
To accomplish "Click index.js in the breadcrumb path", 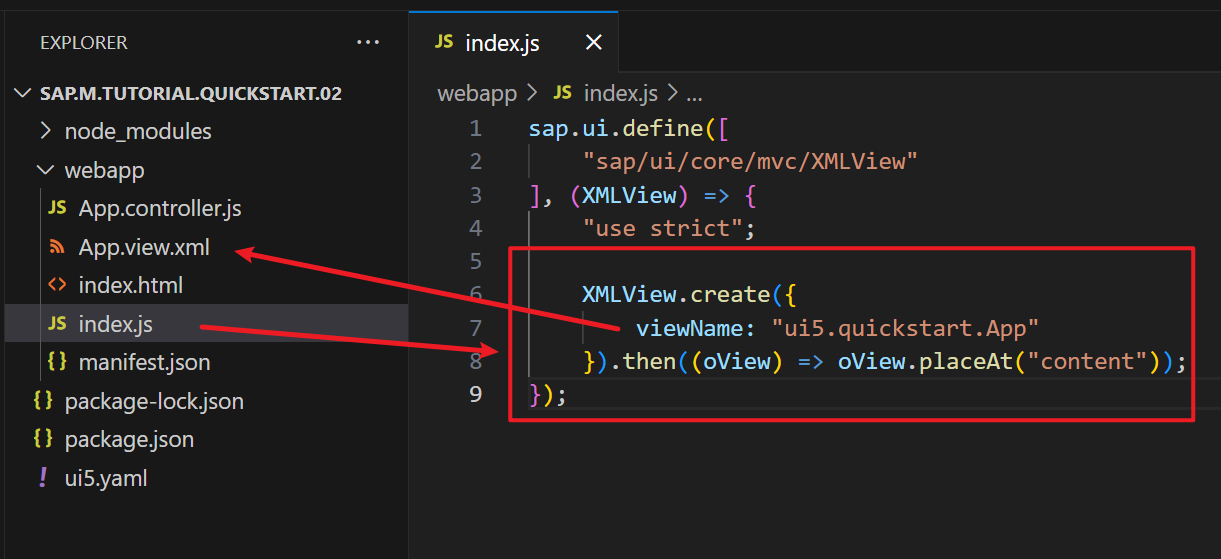I will click(620, 93).
